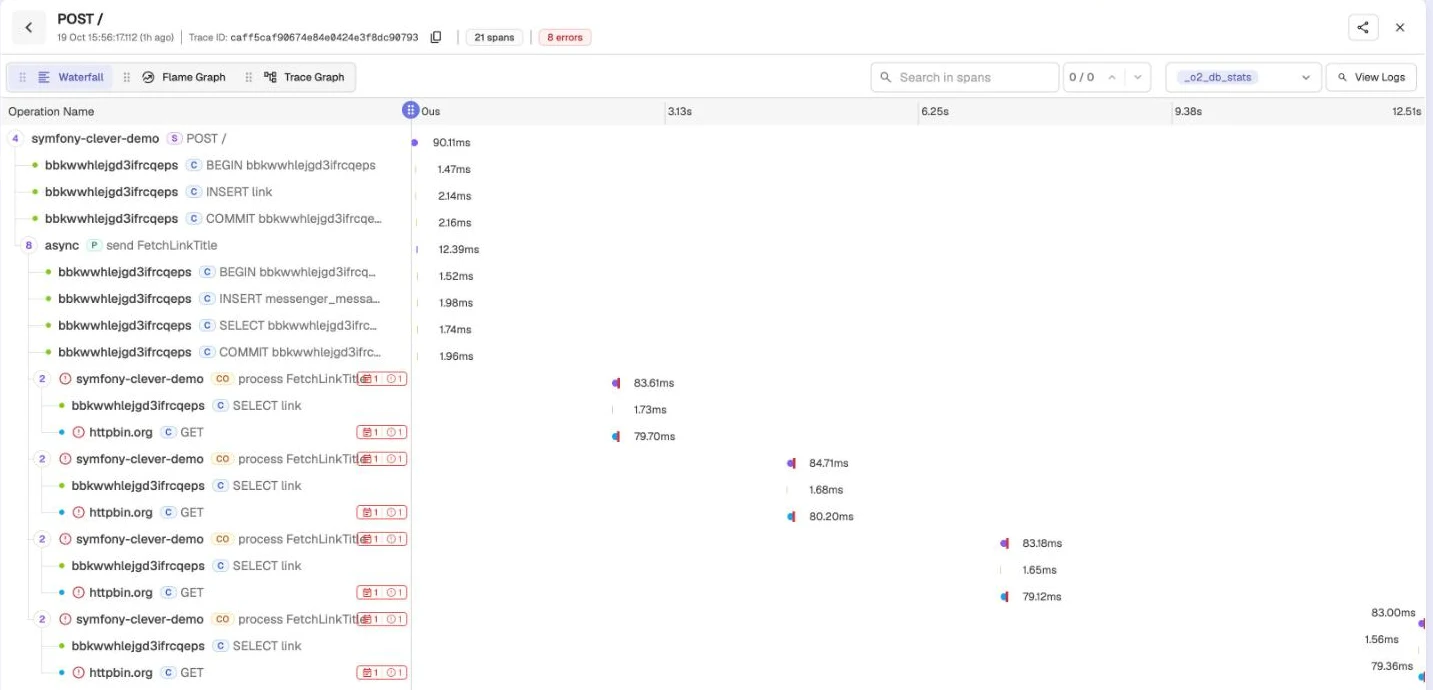Click the 21 spans badge
1433x690 pixels.
point(494,37)
